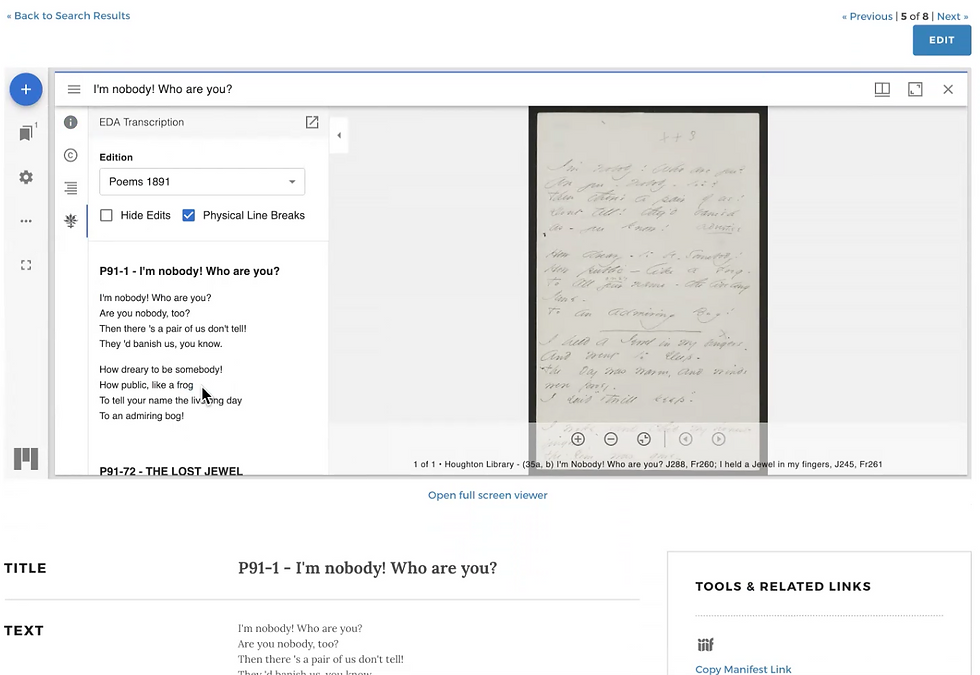Image resolution: width=980 pixels, height=675 pixels.
Task: Click the add-window plus button
Action: click(26, 89)
